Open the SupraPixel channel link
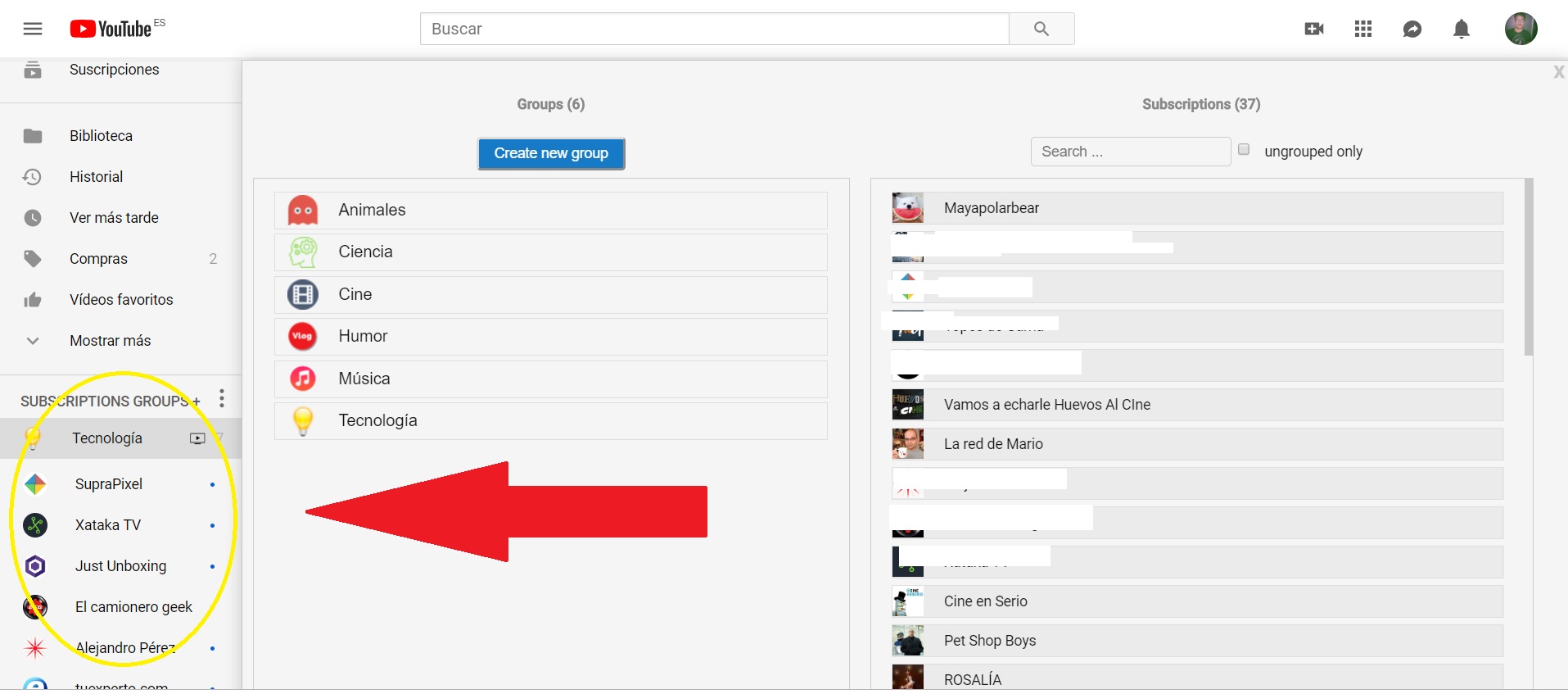 [109, 484]
